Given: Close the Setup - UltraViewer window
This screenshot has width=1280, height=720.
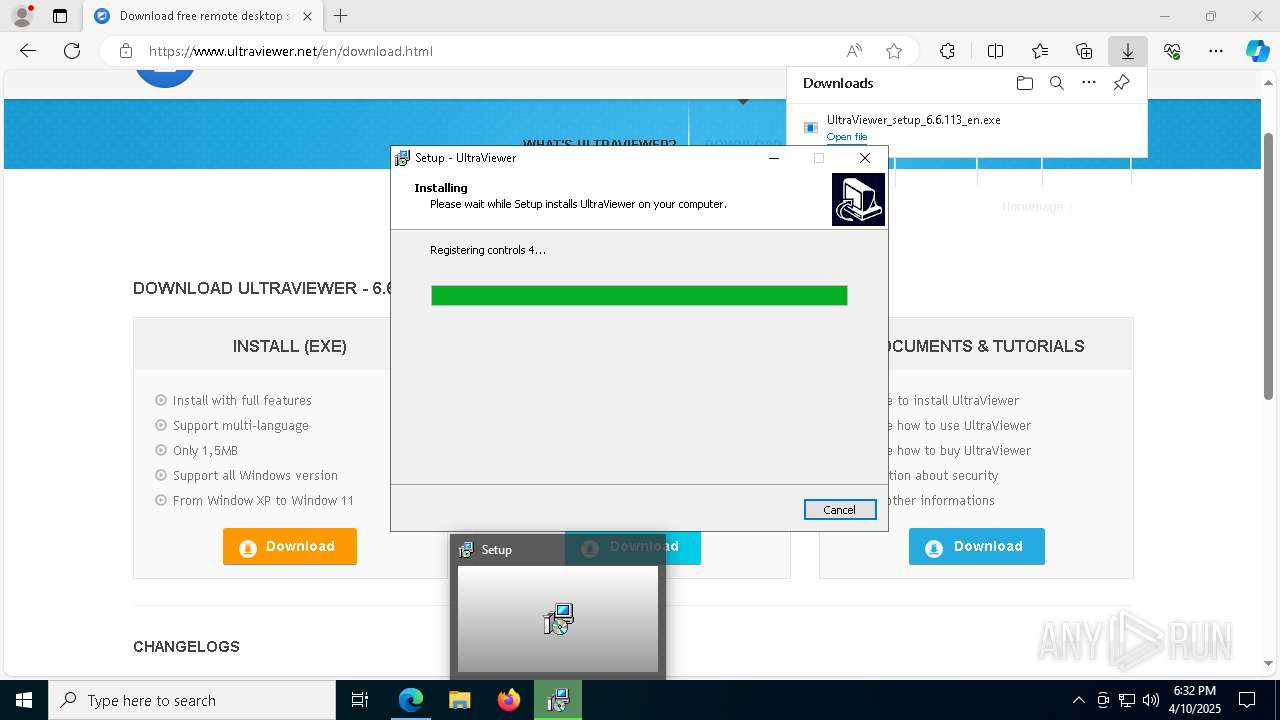Looking at the screenshot, I should click(x=865, y=158).
